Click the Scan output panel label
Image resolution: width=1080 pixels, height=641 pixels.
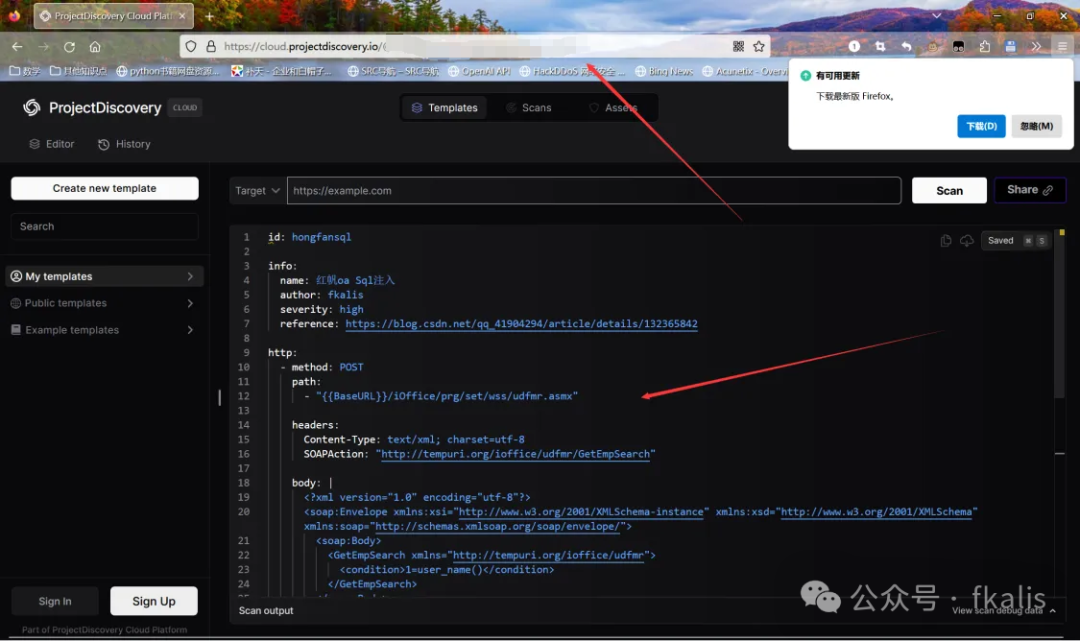[266, 611]
